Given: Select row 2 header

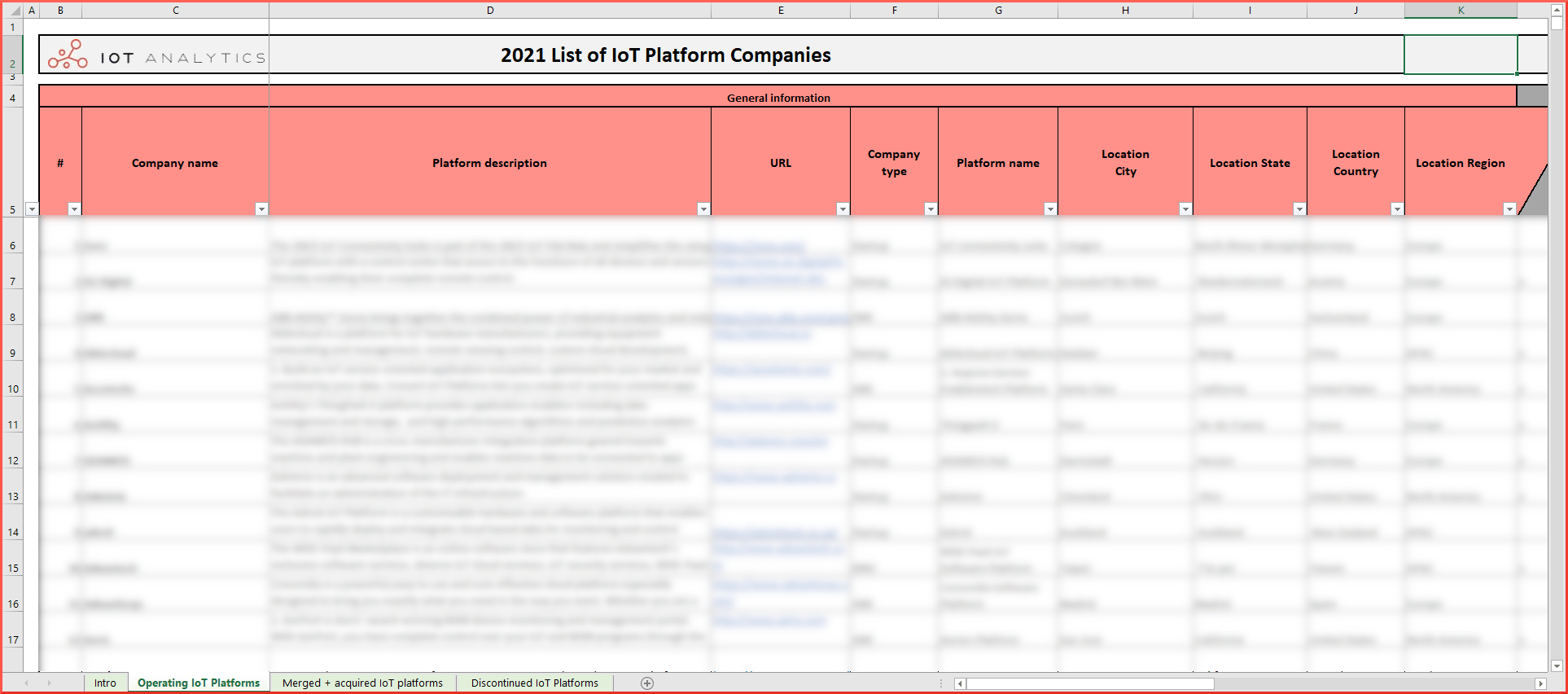Looking at the screenshot, I should [12, 54].
